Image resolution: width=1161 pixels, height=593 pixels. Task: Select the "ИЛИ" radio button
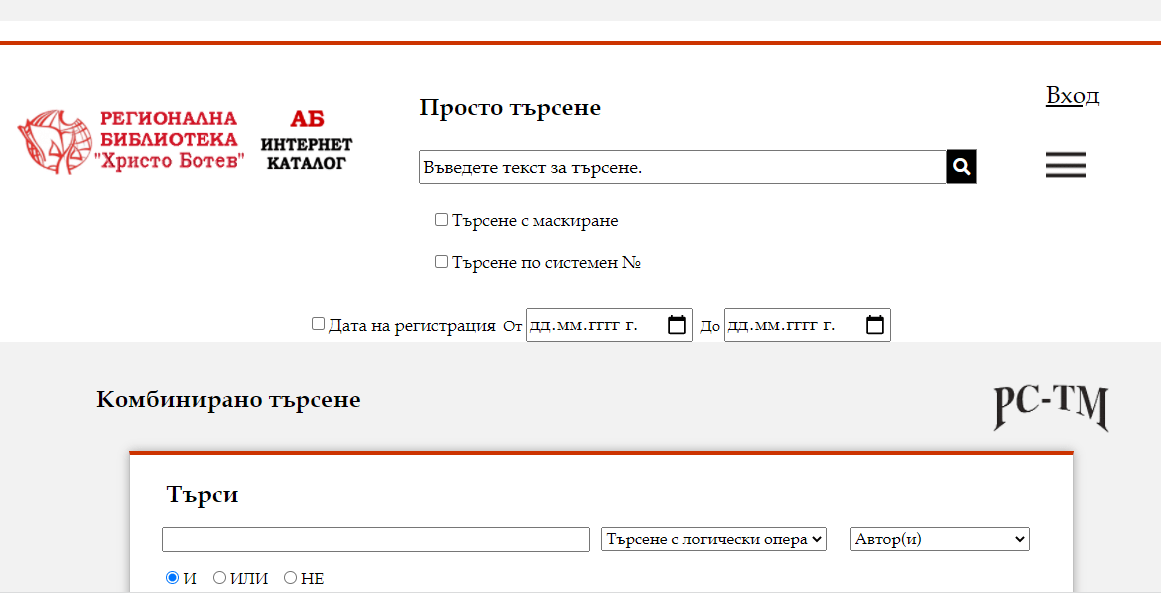point(219,577)
